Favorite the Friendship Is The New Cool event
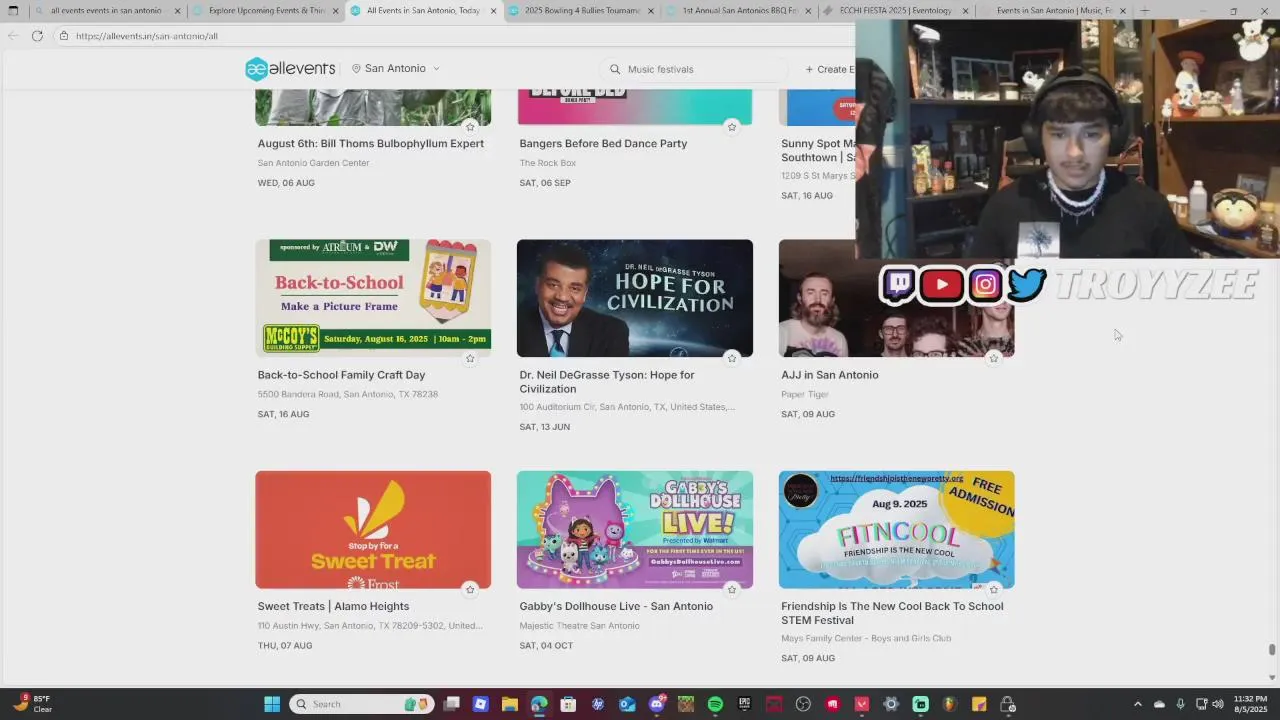The height and width of the screenshot is (720, 1280). (x=993, y=589)
